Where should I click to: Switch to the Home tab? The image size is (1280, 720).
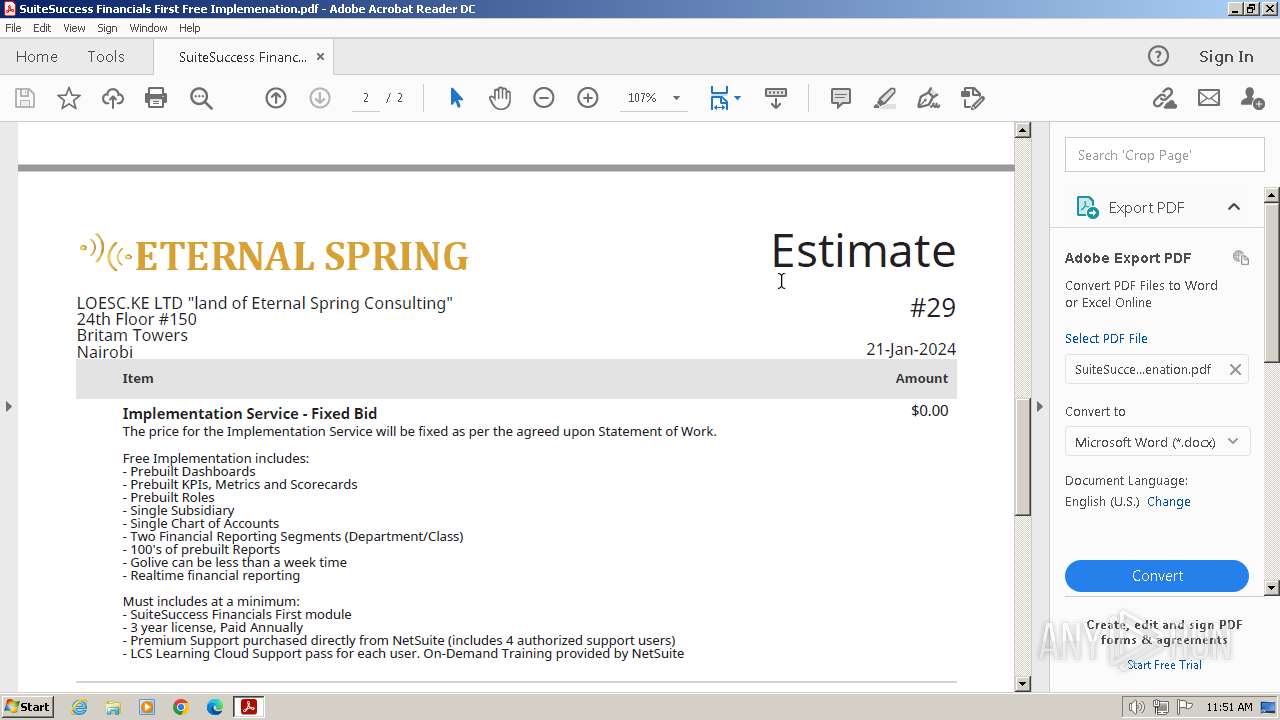tap(37, 57)
